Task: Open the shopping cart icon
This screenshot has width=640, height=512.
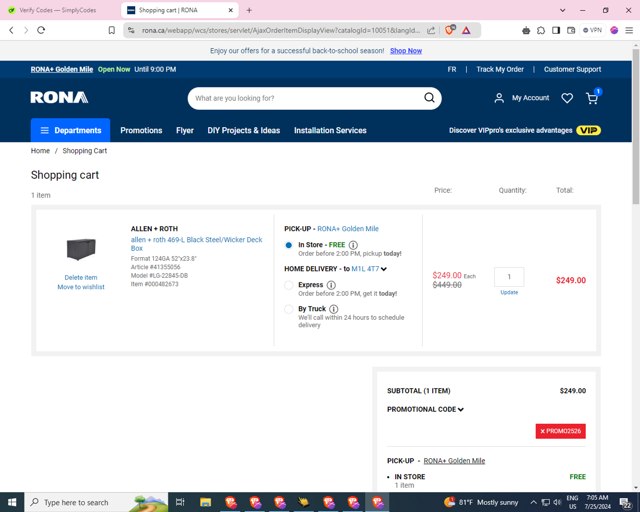Action: [x=592, y=98]
